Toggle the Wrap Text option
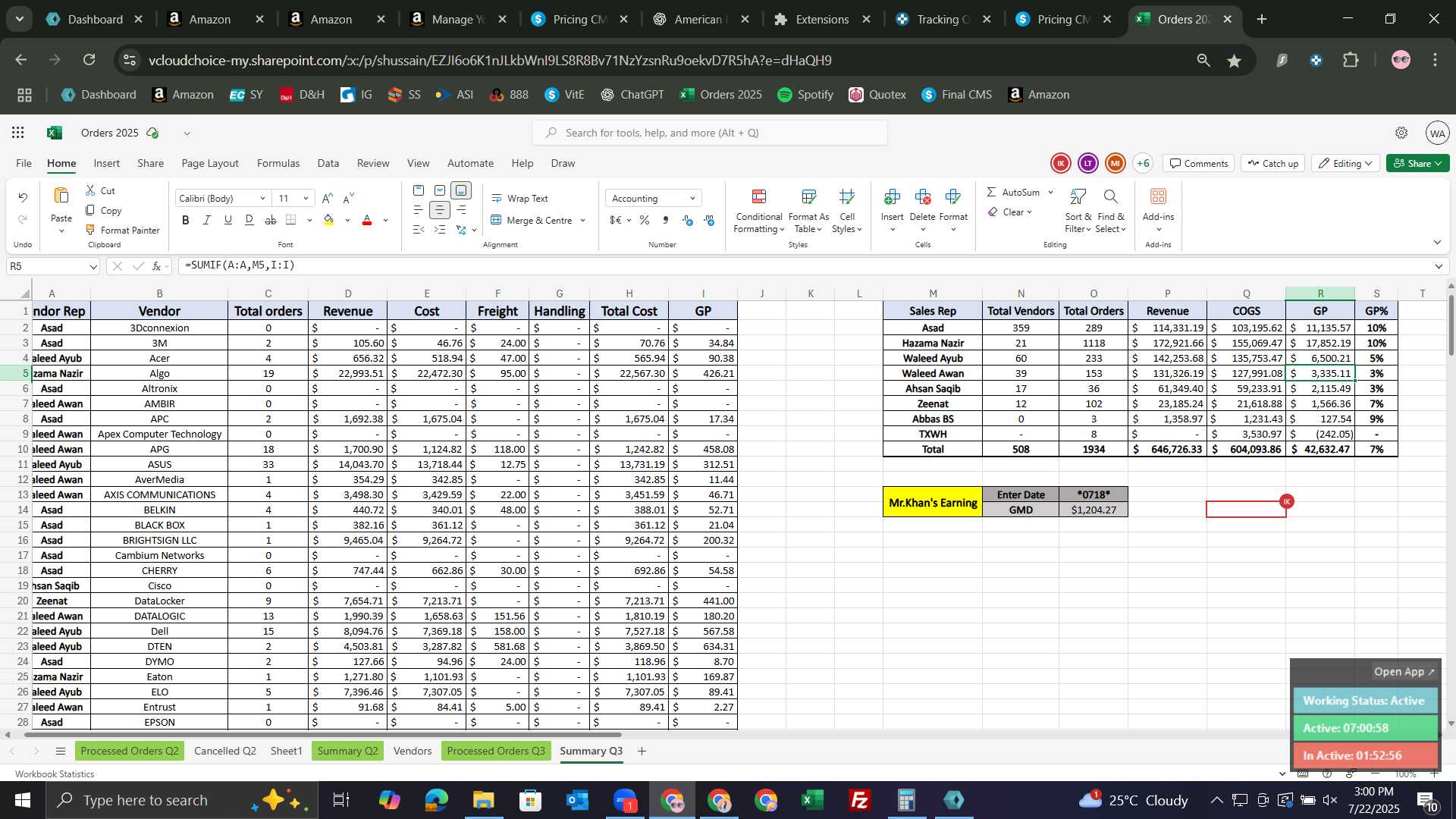The image size is (1456, 819). point(520,198)
